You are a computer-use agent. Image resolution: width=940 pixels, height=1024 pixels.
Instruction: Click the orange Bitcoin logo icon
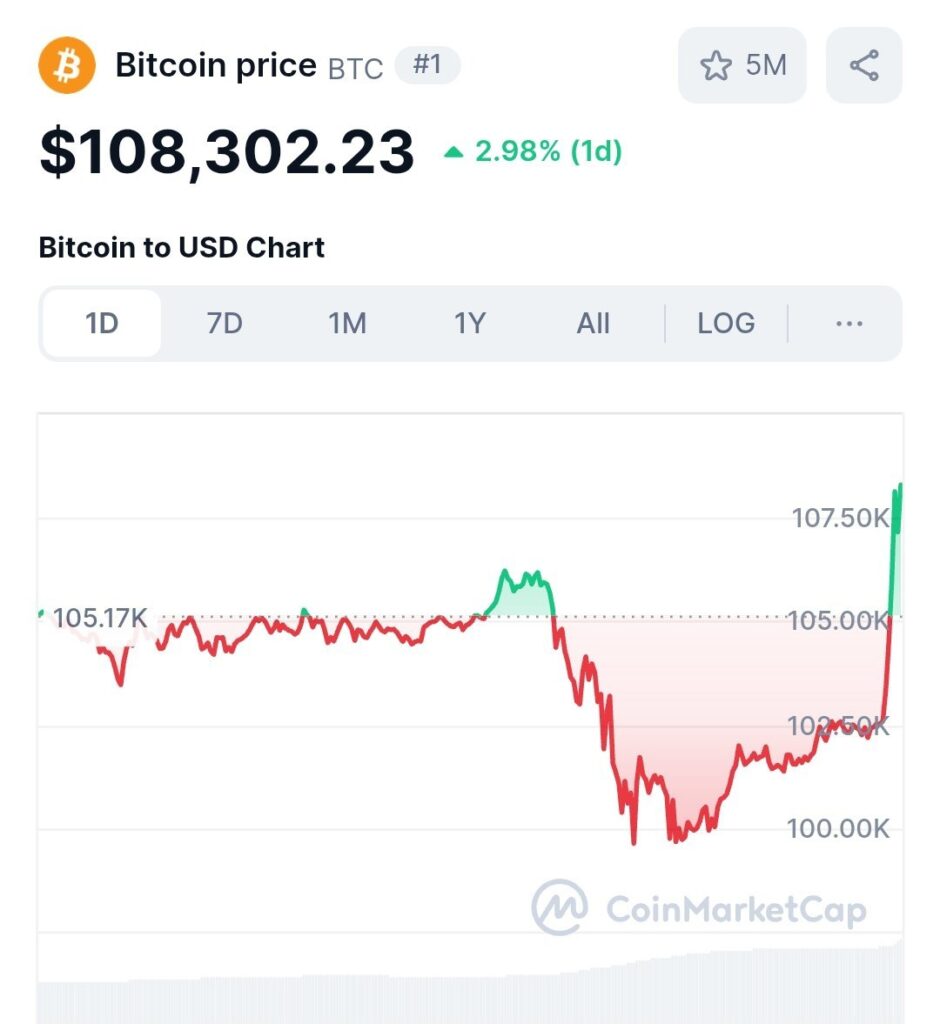[x=67, y=65]
